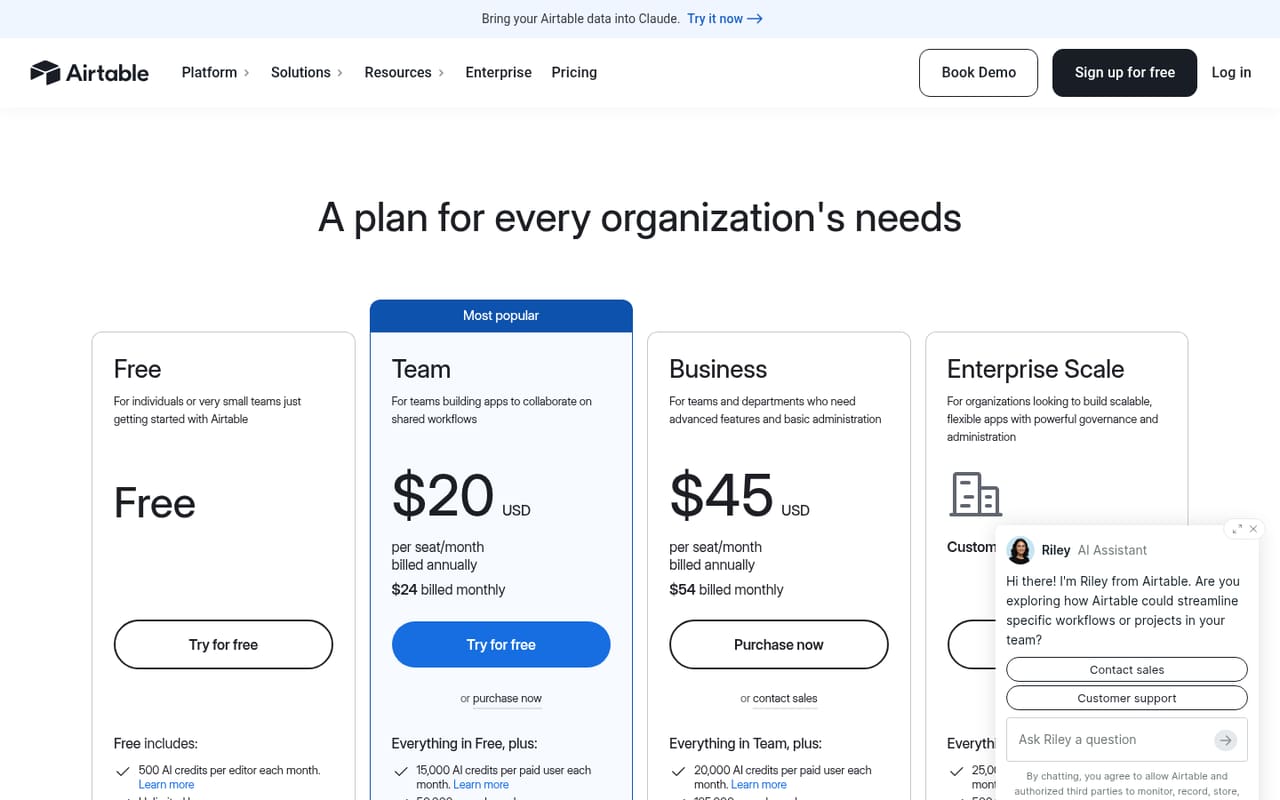Open the Solutions dropdown
Image resolution: width=1280 pixels, height=800 pixels.
click(x=306, y=72)
